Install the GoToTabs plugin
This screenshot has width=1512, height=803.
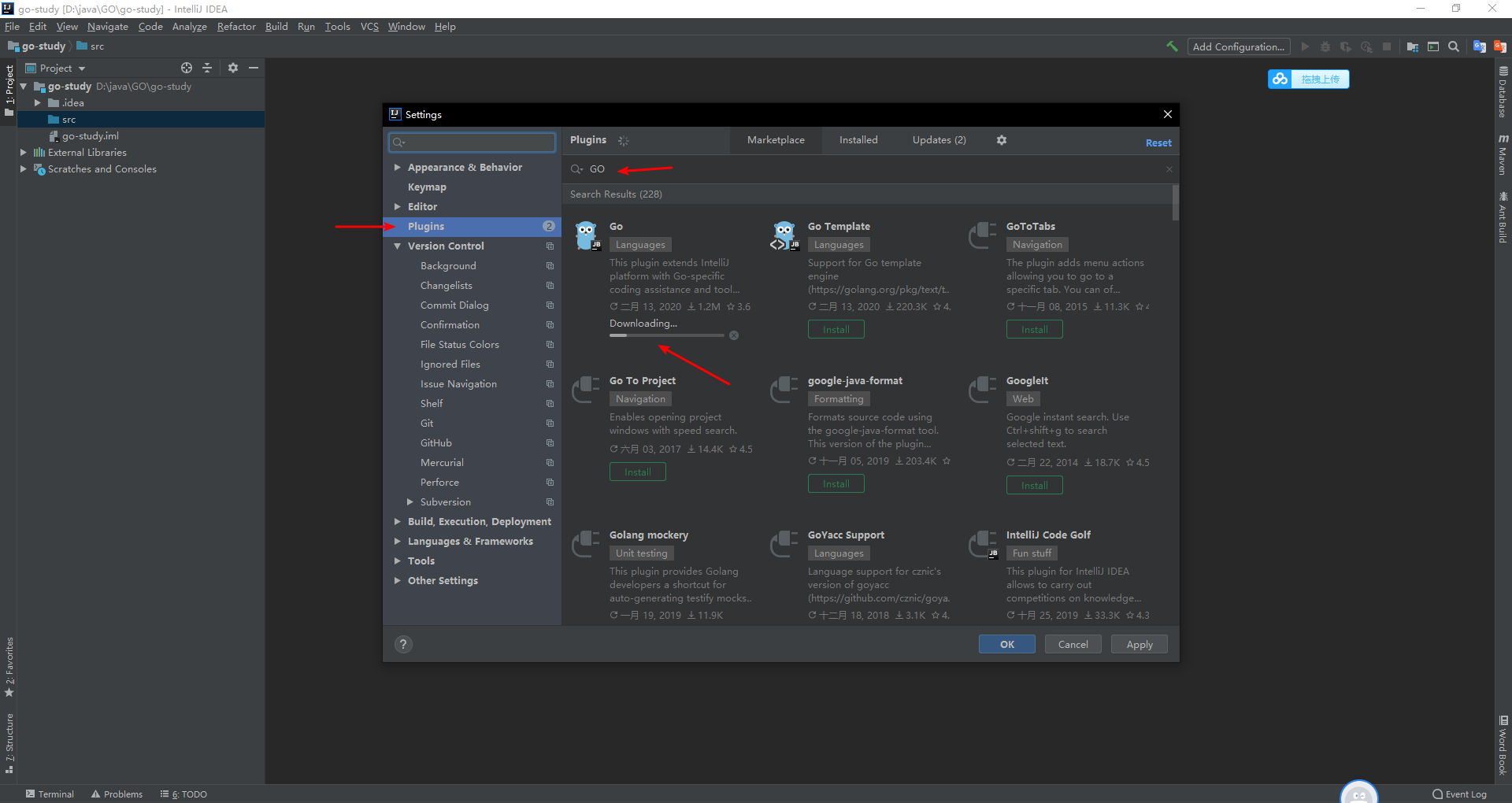pyautogui.click(x=1035, y=329)
